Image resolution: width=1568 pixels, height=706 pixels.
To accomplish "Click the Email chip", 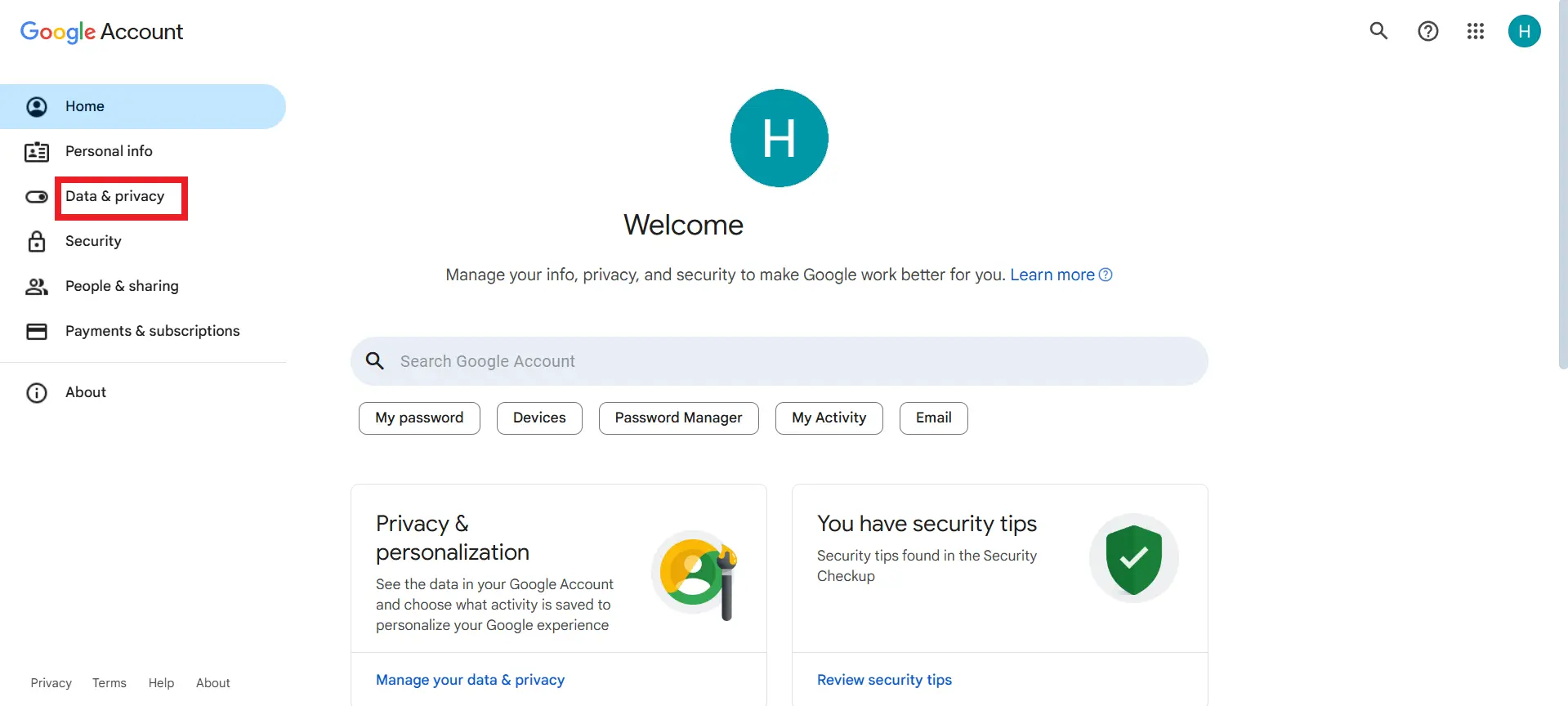I will pyautogui.click(x=933, y=418).
